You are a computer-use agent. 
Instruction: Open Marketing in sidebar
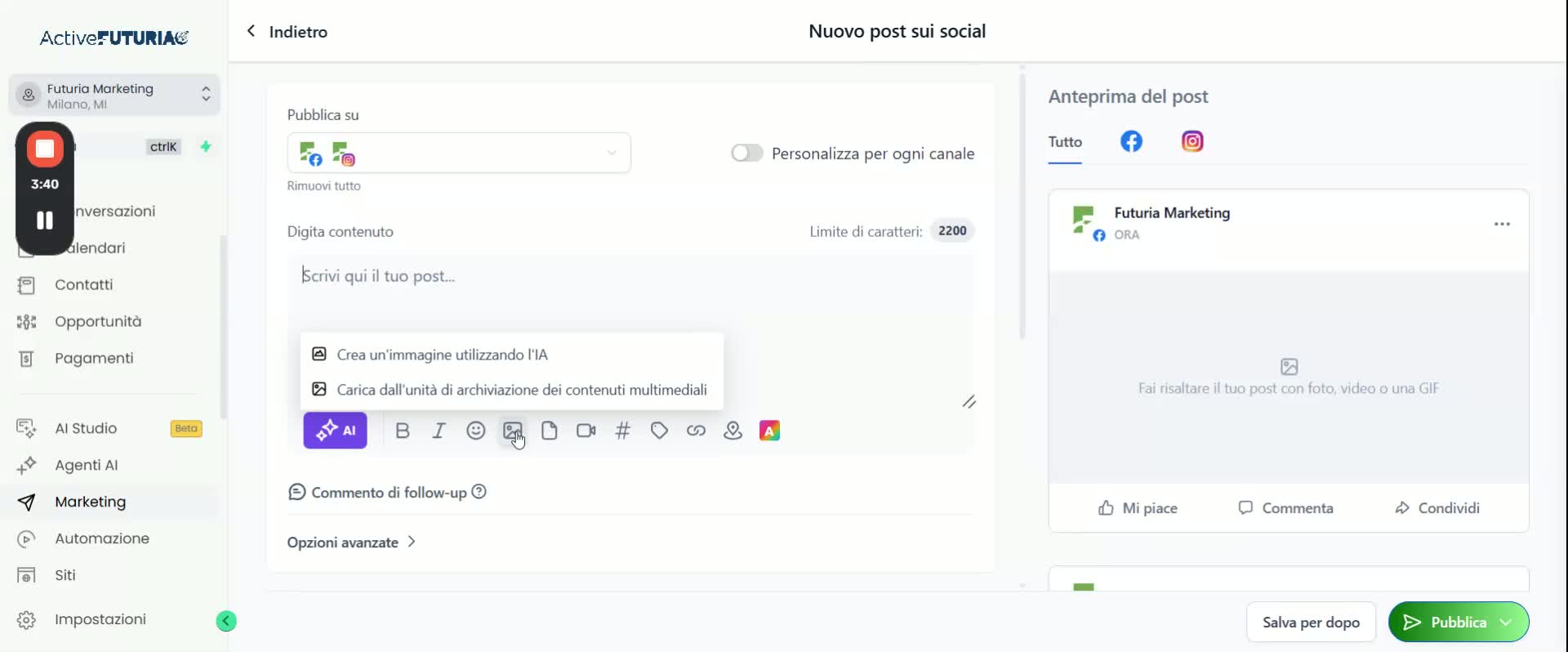pos(90,502)
